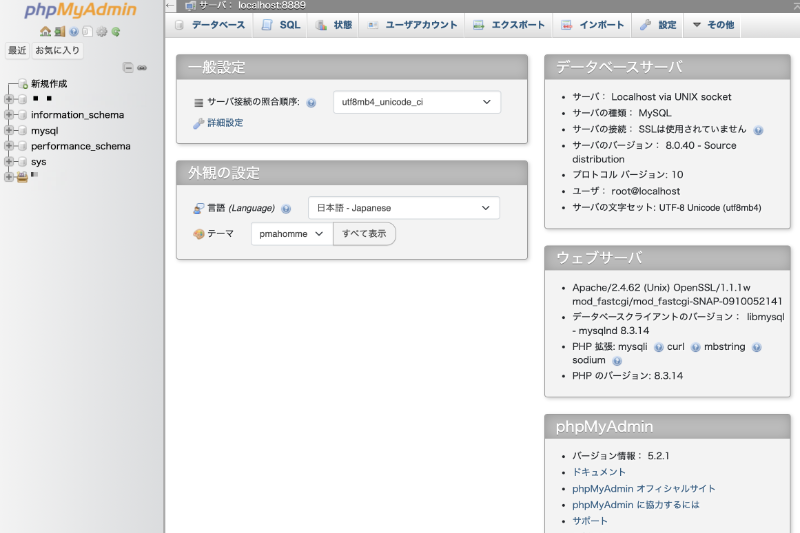The height and width of the screenshot is (533, 800).
Task: Click help icon after sodium extension
Action: [x=617, y=361]
